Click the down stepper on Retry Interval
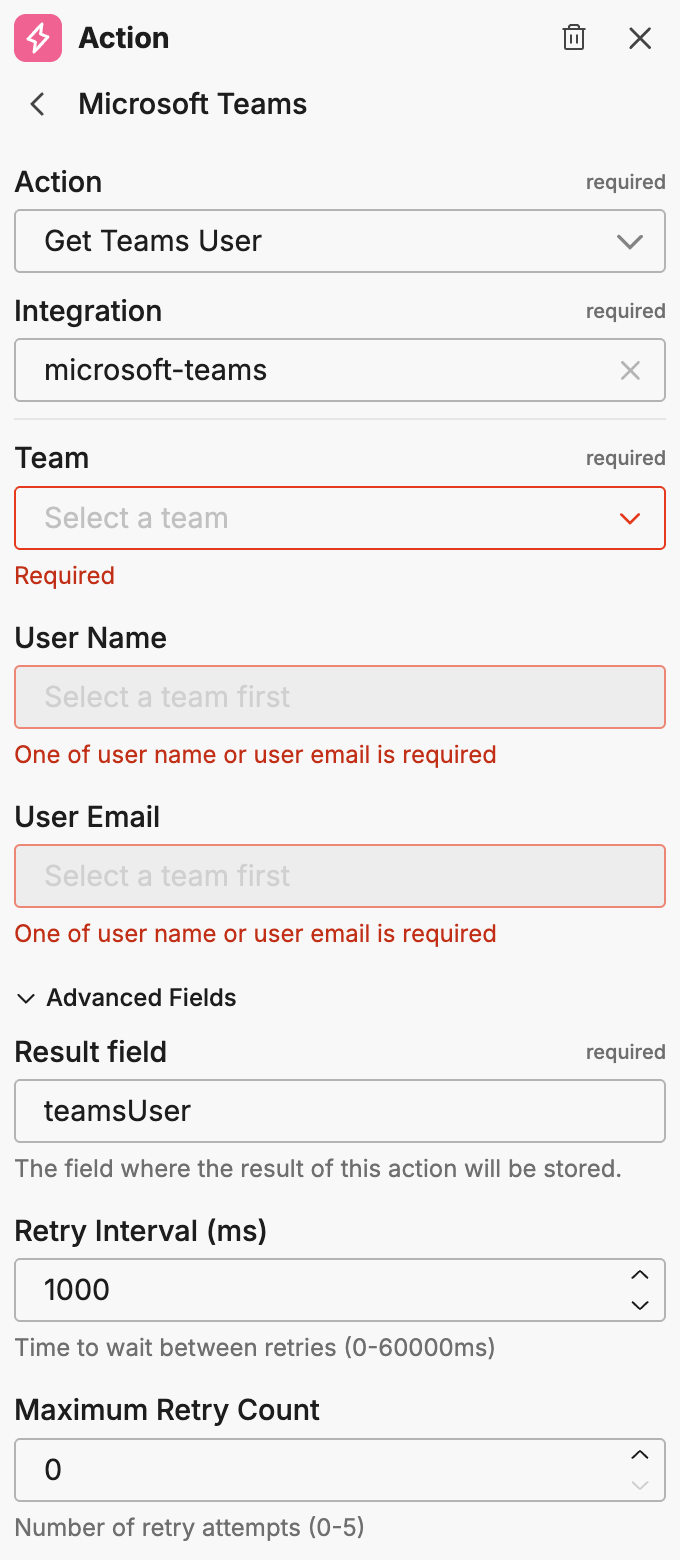Screen dimensions: 680x1560 640,1305
